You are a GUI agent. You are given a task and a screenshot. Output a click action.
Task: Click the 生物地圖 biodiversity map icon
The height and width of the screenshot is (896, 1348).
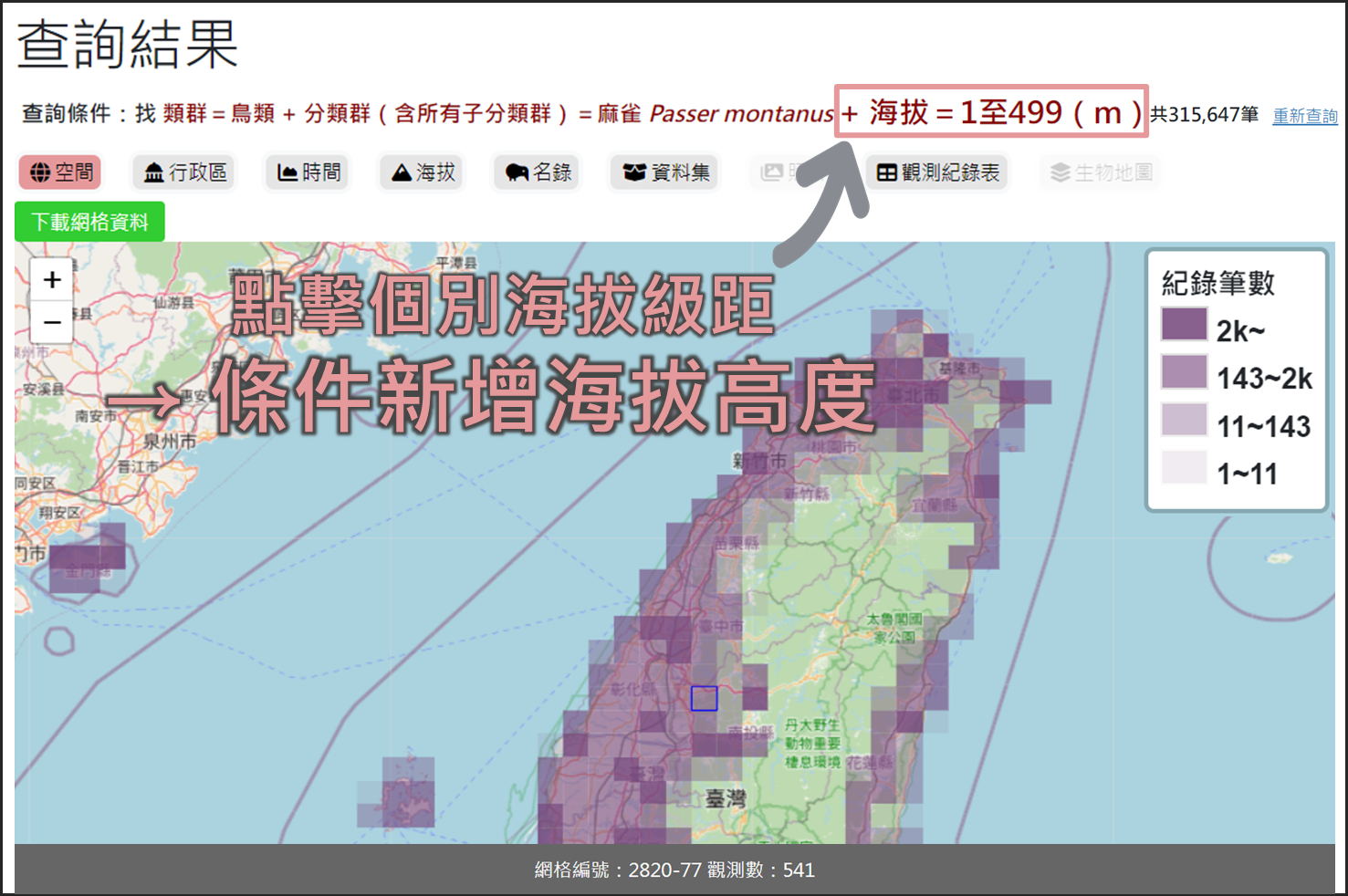click(1101, 172)
